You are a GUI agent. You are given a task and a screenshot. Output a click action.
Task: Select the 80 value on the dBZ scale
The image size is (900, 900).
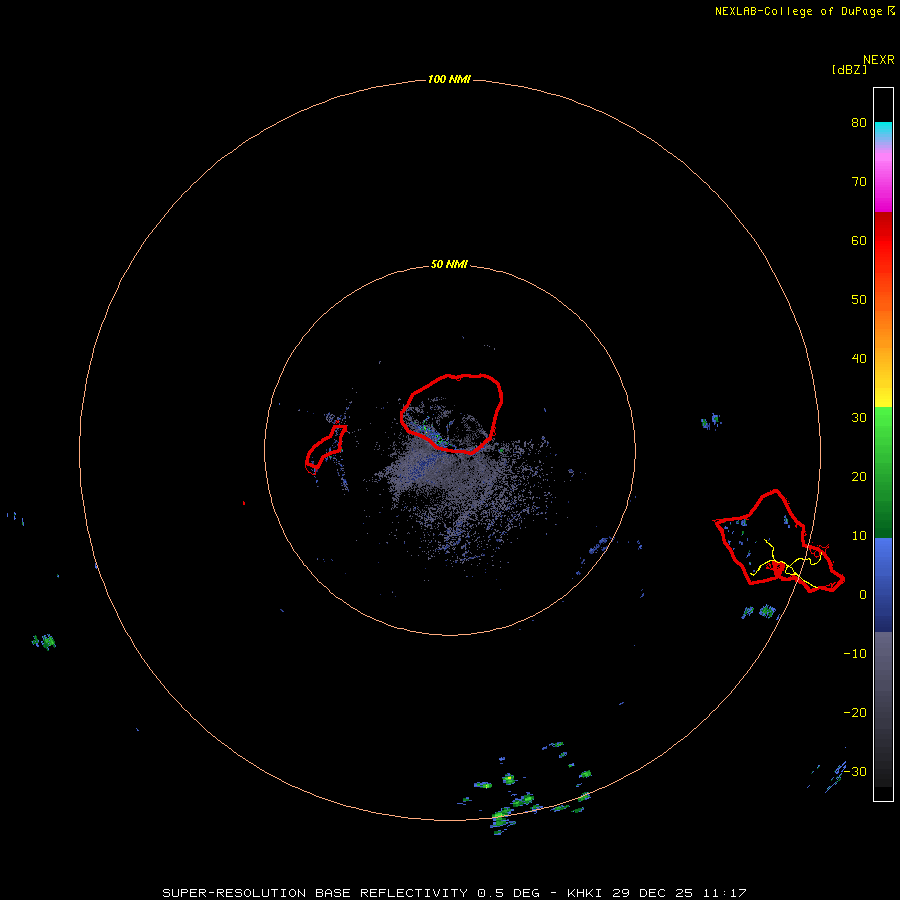click(x=859, y=122)
